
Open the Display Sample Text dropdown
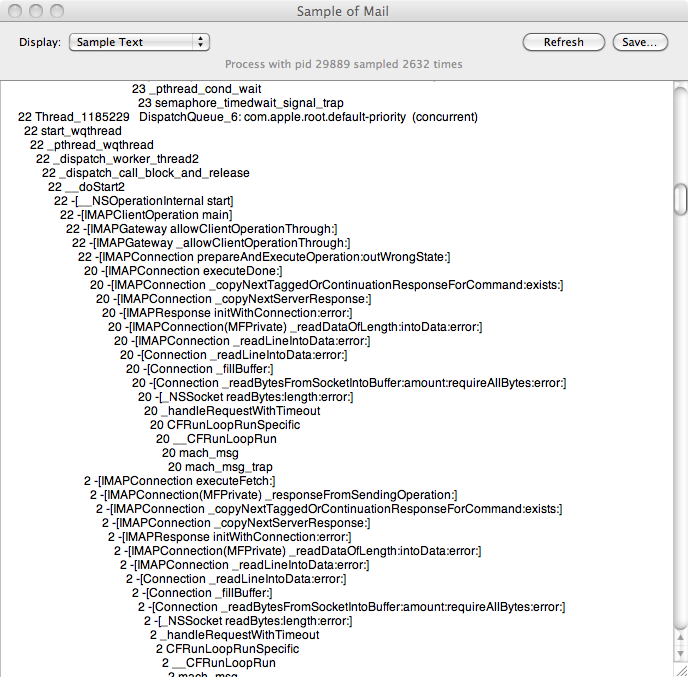pyautogui.click(x=139, y=42)
